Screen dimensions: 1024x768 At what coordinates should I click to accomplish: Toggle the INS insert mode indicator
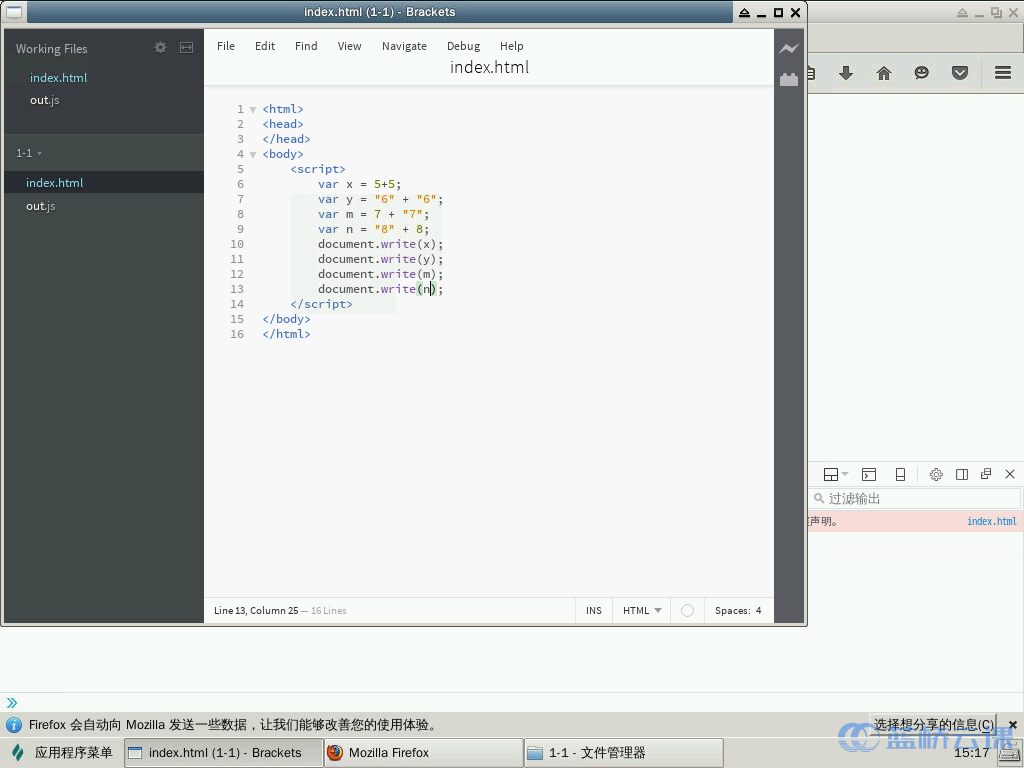tap(594, 610)
